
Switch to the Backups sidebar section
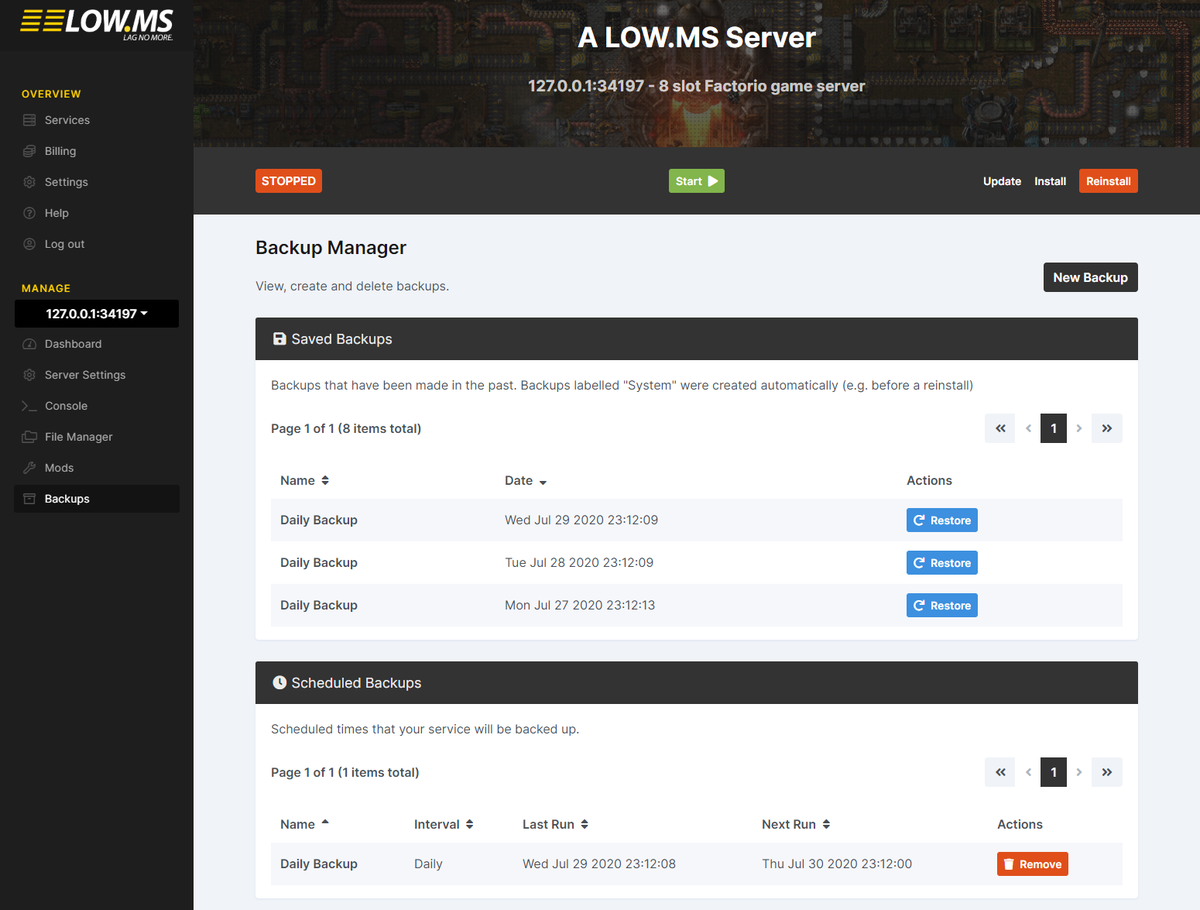[66, 498]
